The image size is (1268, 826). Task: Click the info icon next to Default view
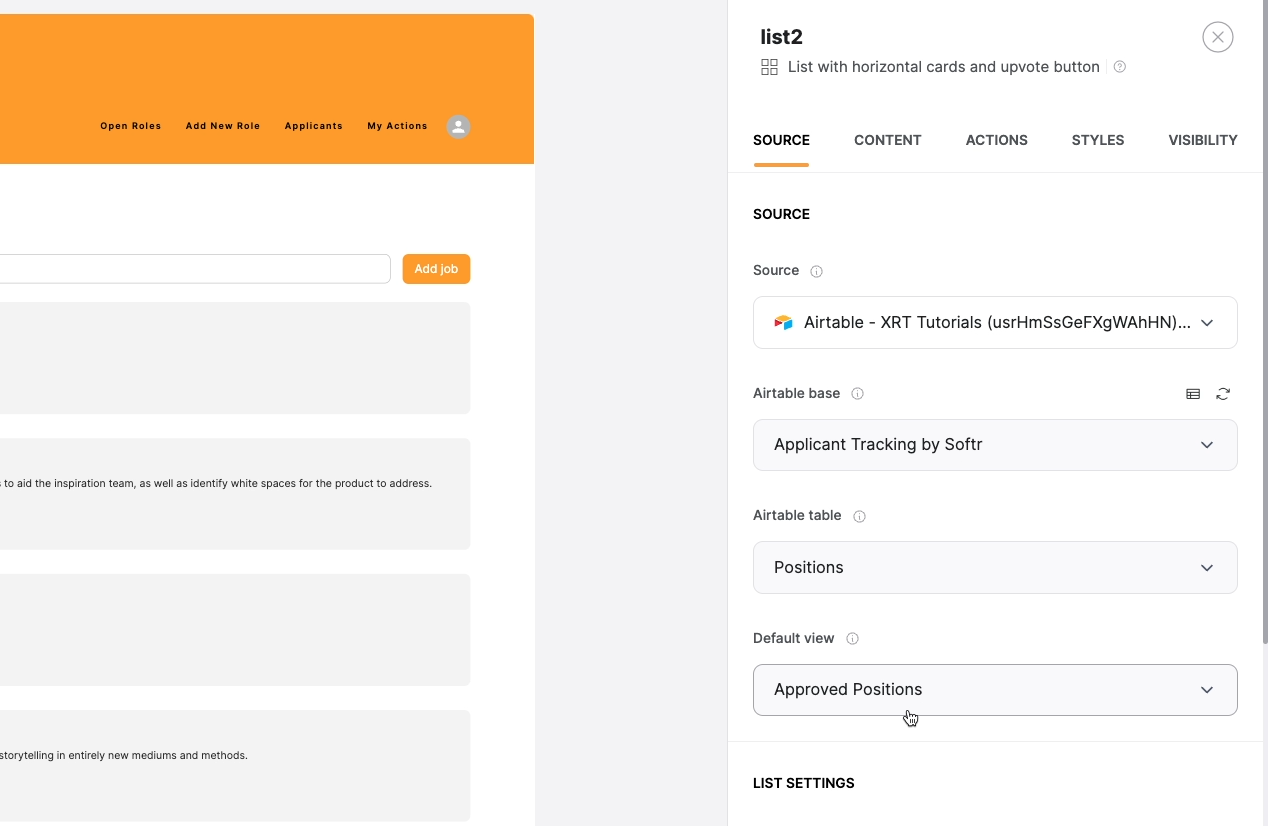click(x=853, y=639)
